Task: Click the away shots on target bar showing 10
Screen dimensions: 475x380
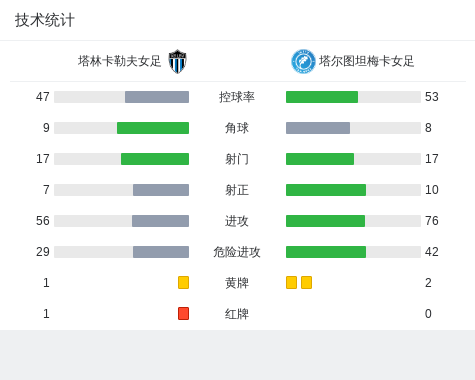Action: coord(326,190)
